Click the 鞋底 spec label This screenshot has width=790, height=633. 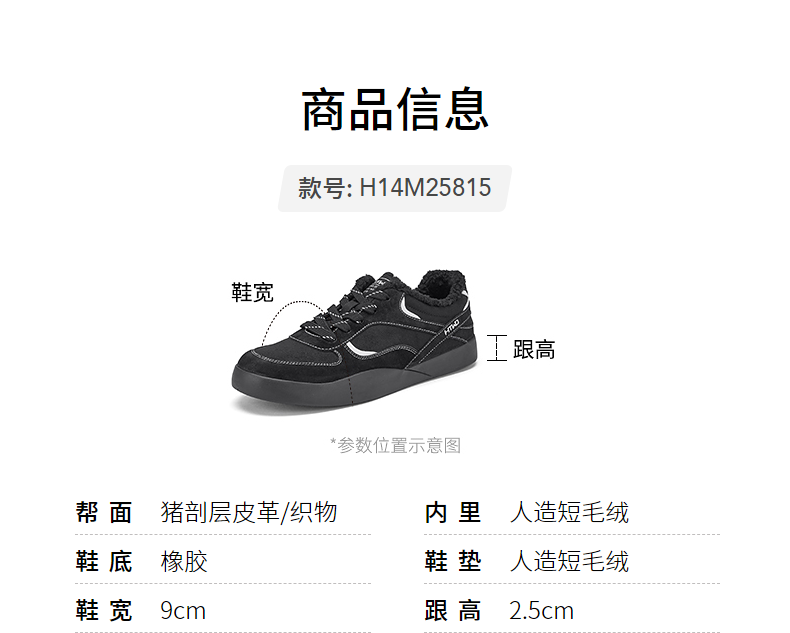pos(104,561)
